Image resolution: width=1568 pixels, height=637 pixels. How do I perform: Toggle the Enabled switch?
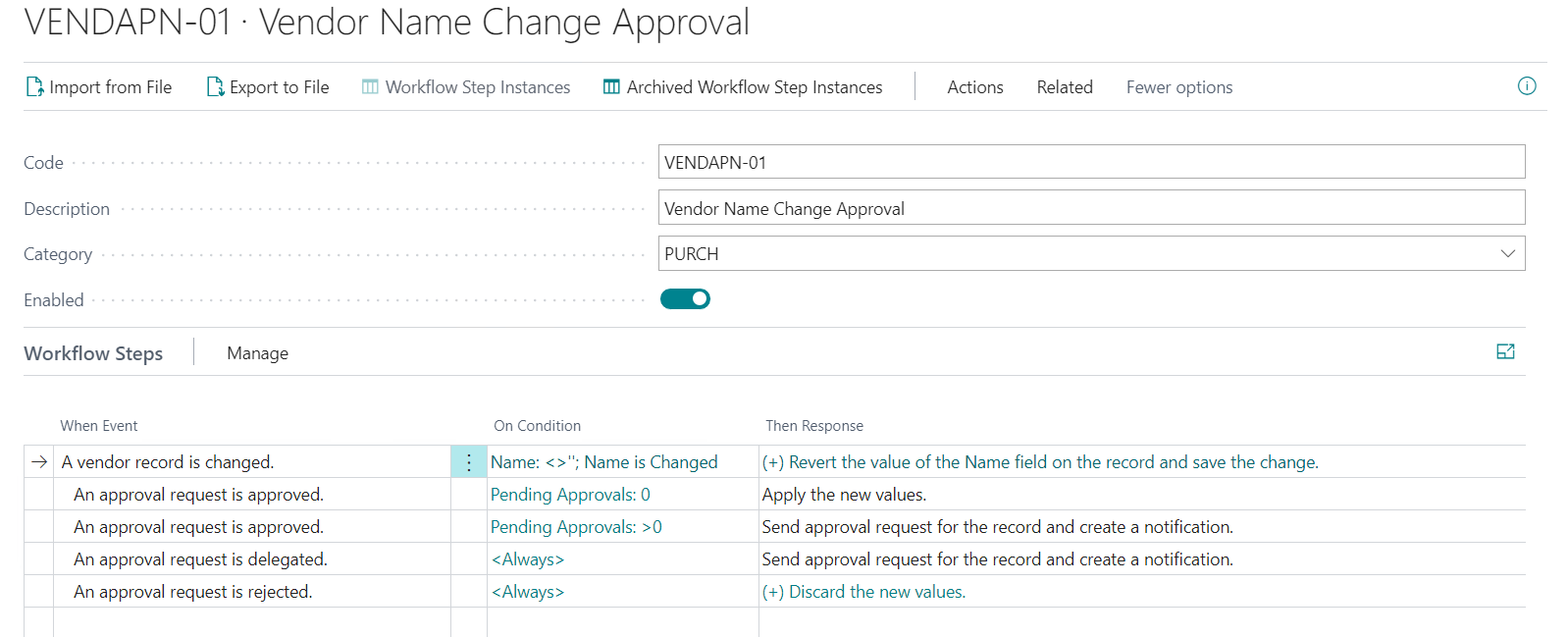[685, 299]
